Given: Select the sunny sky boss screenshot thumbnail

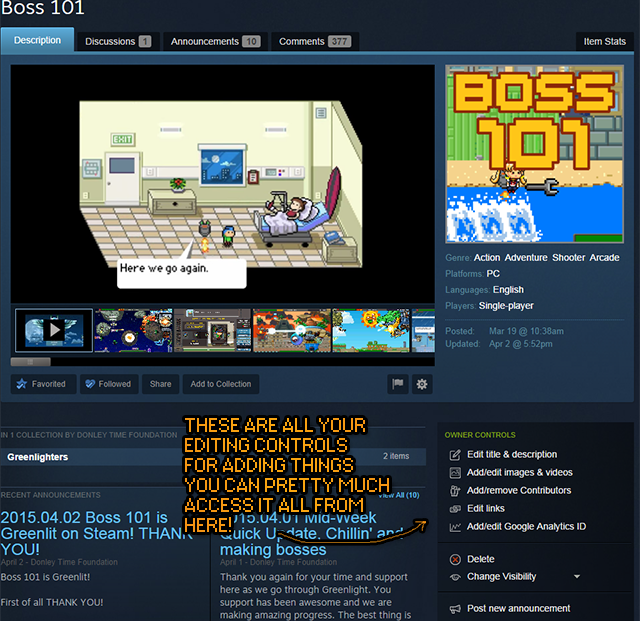Looking at the screenshot, I should 371,330.
